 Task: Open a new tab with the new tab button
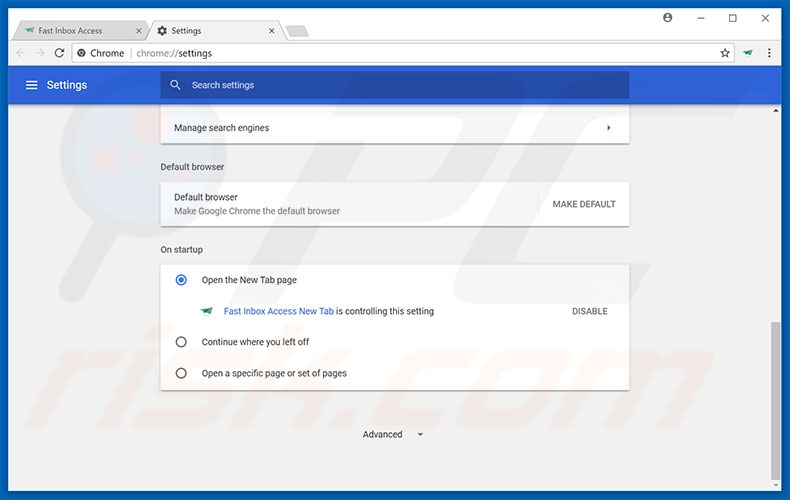(x=297, y=31)
